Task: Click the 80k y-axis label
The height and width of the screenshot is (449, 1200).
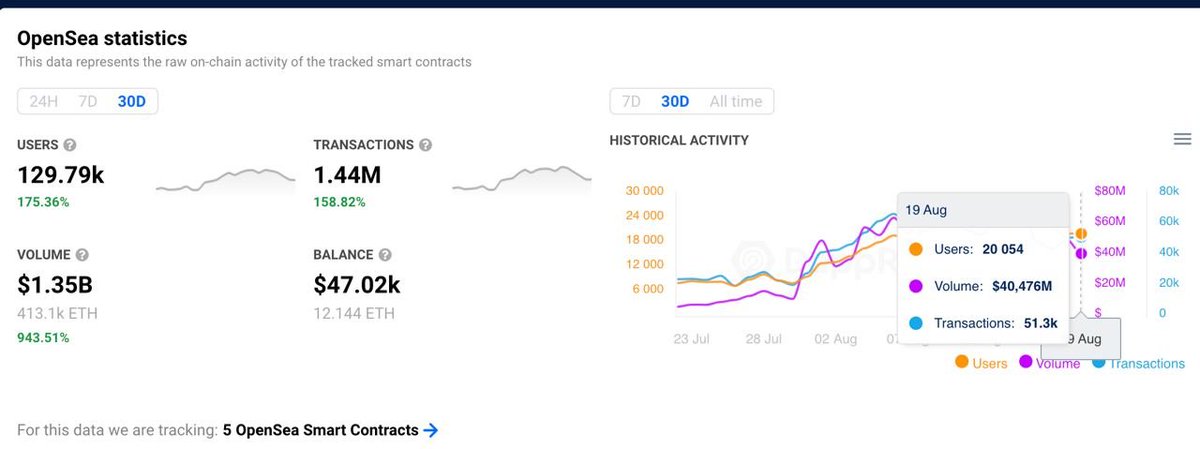Action: tap(1167, 191)
